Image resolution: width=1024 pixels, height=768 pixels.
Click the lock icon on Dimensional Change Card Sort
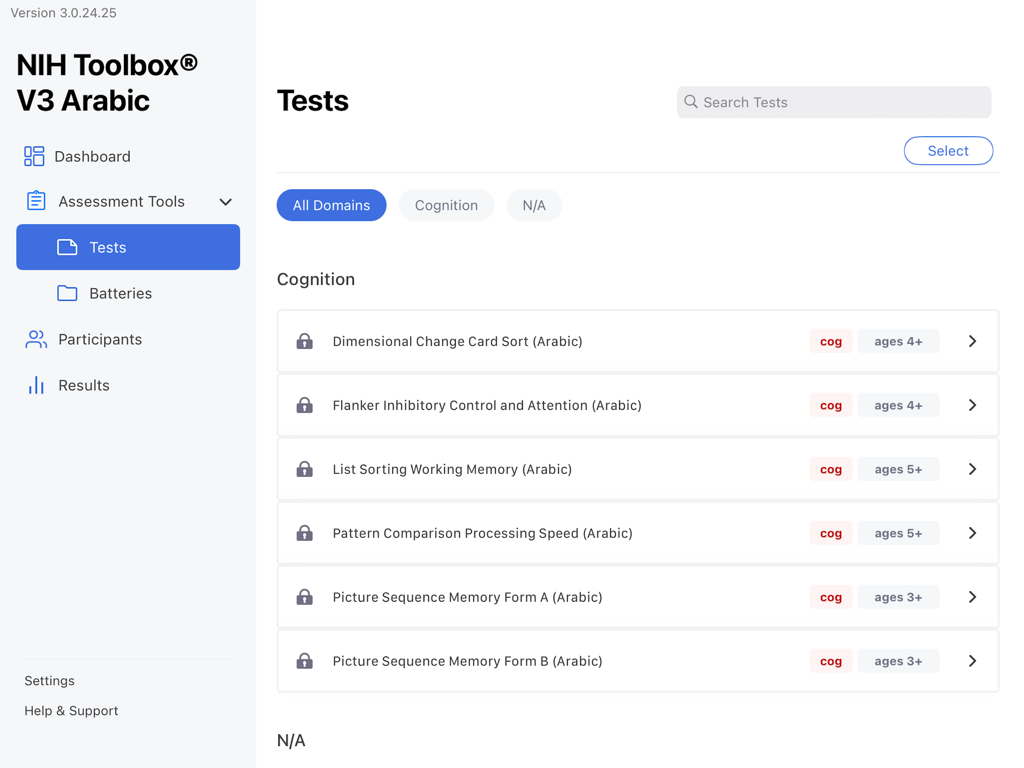tap(305, 341)
